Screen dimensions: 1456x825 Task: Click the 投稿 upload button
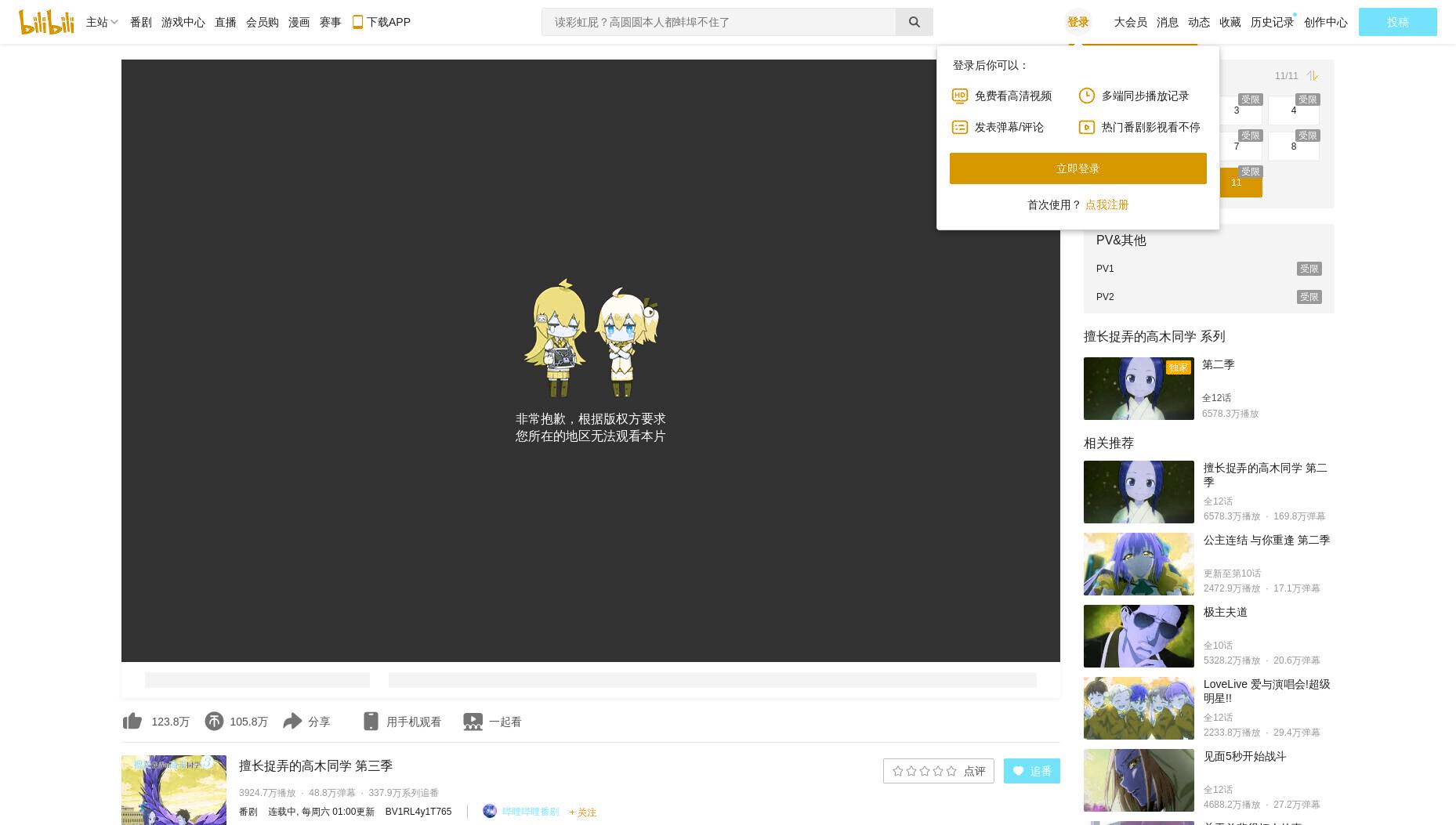[1398, 22]
